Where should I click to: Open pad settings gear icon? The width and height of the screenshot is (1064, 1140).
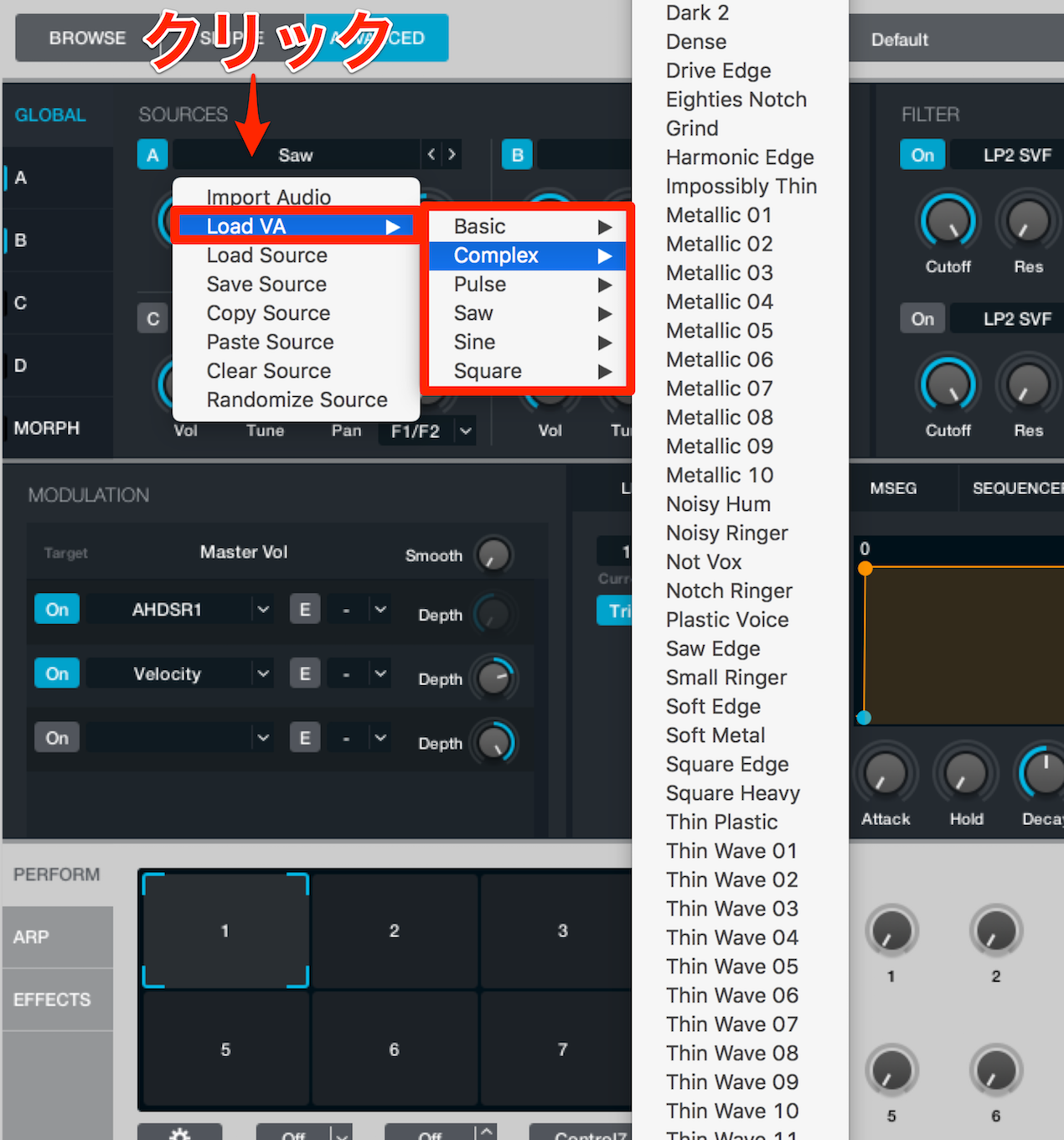tap(179, 1133)
